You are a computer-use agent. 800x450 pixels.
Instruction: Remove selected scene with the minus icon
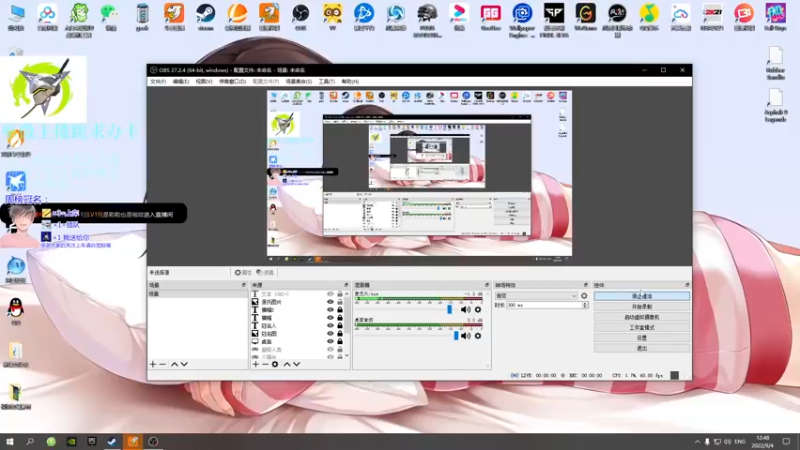click(x=163, y=364)
